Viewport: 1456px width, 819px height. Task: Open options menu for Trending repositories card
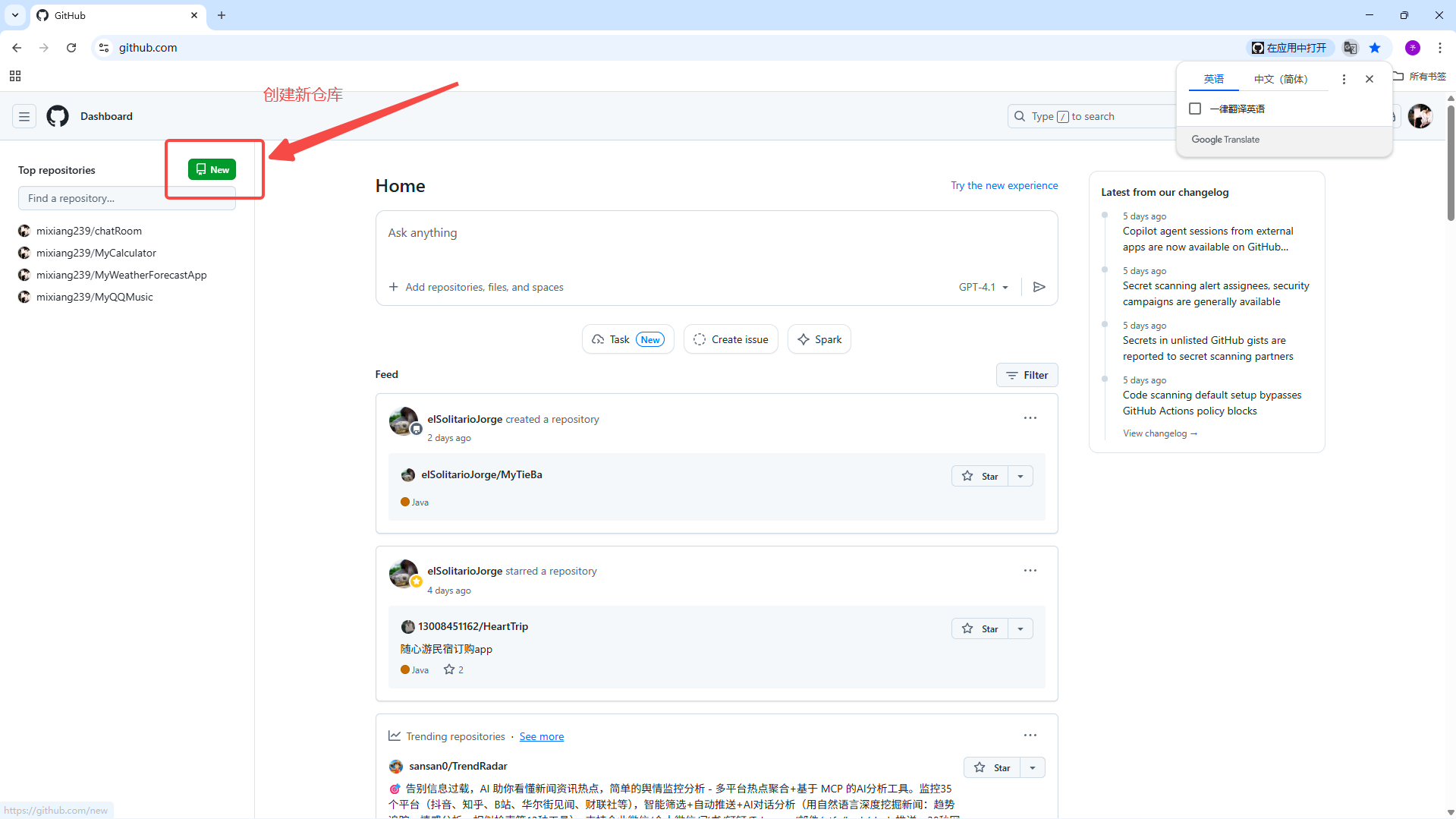(x=1030, y=736)
